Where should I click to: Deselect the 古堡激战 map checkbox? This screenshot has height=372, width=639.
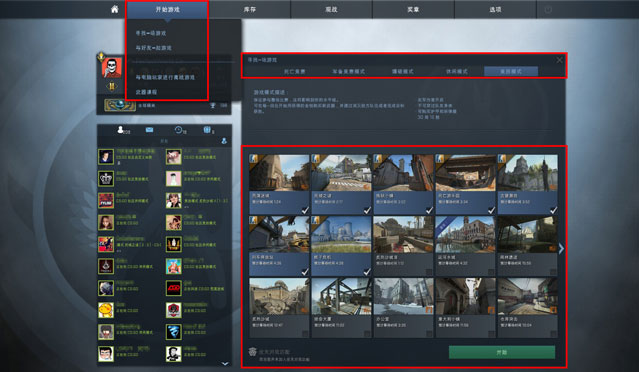point(553,210)
